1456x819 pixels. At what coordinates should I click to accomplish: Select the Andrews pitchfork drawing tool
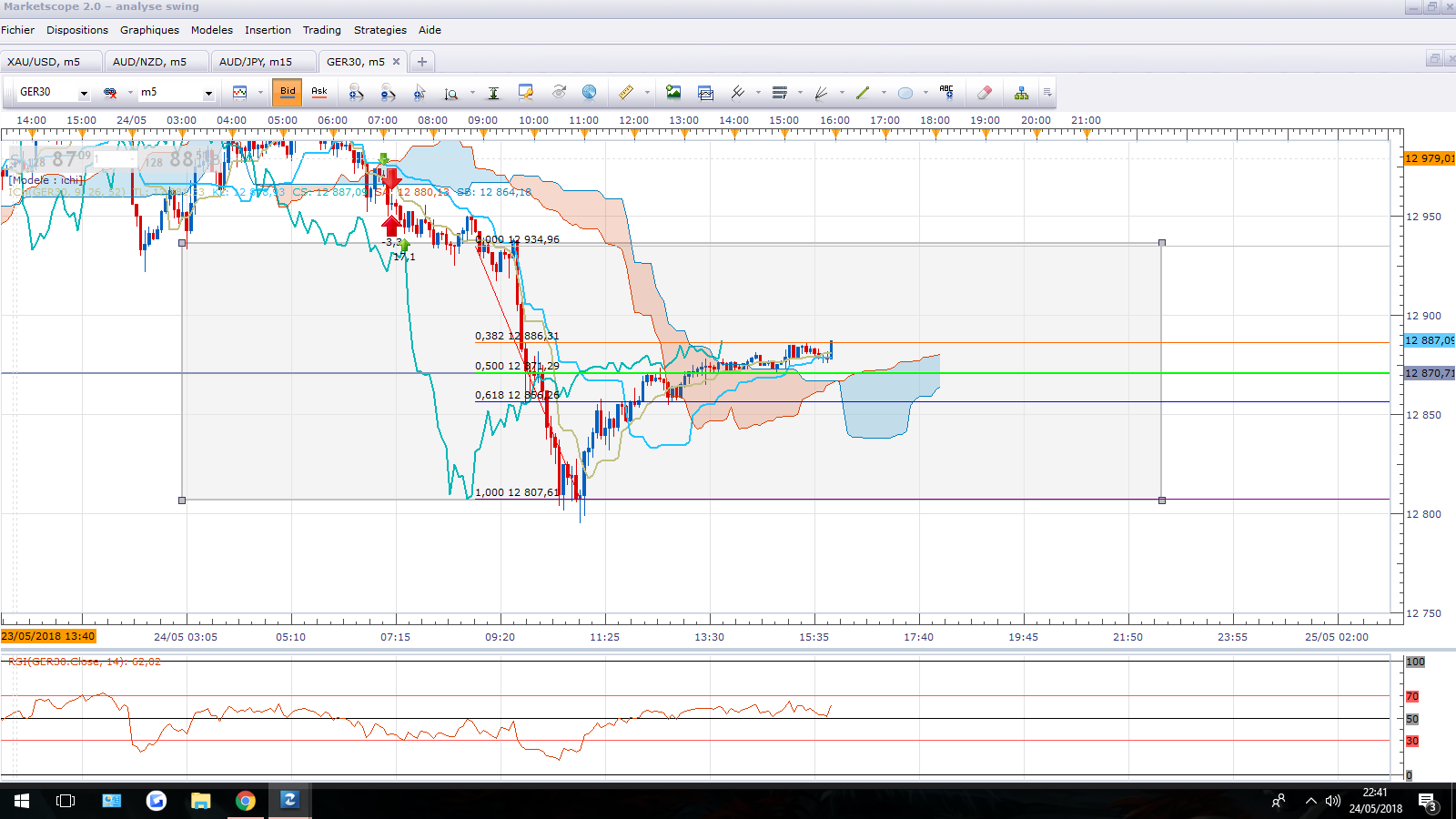(x=738, y=92)
